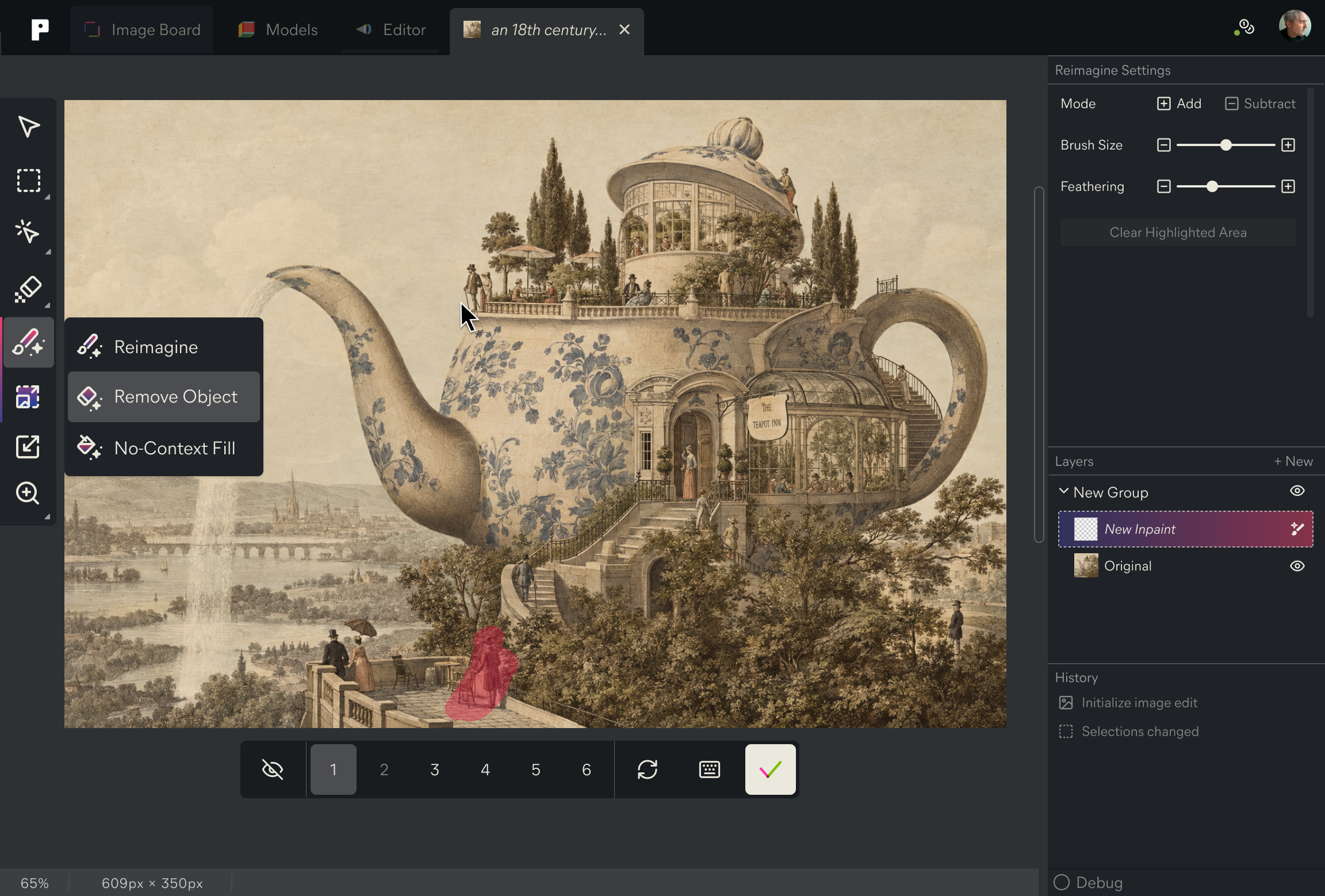
Task: Click the Feathering slider handle
Action: click(1212, 186)
